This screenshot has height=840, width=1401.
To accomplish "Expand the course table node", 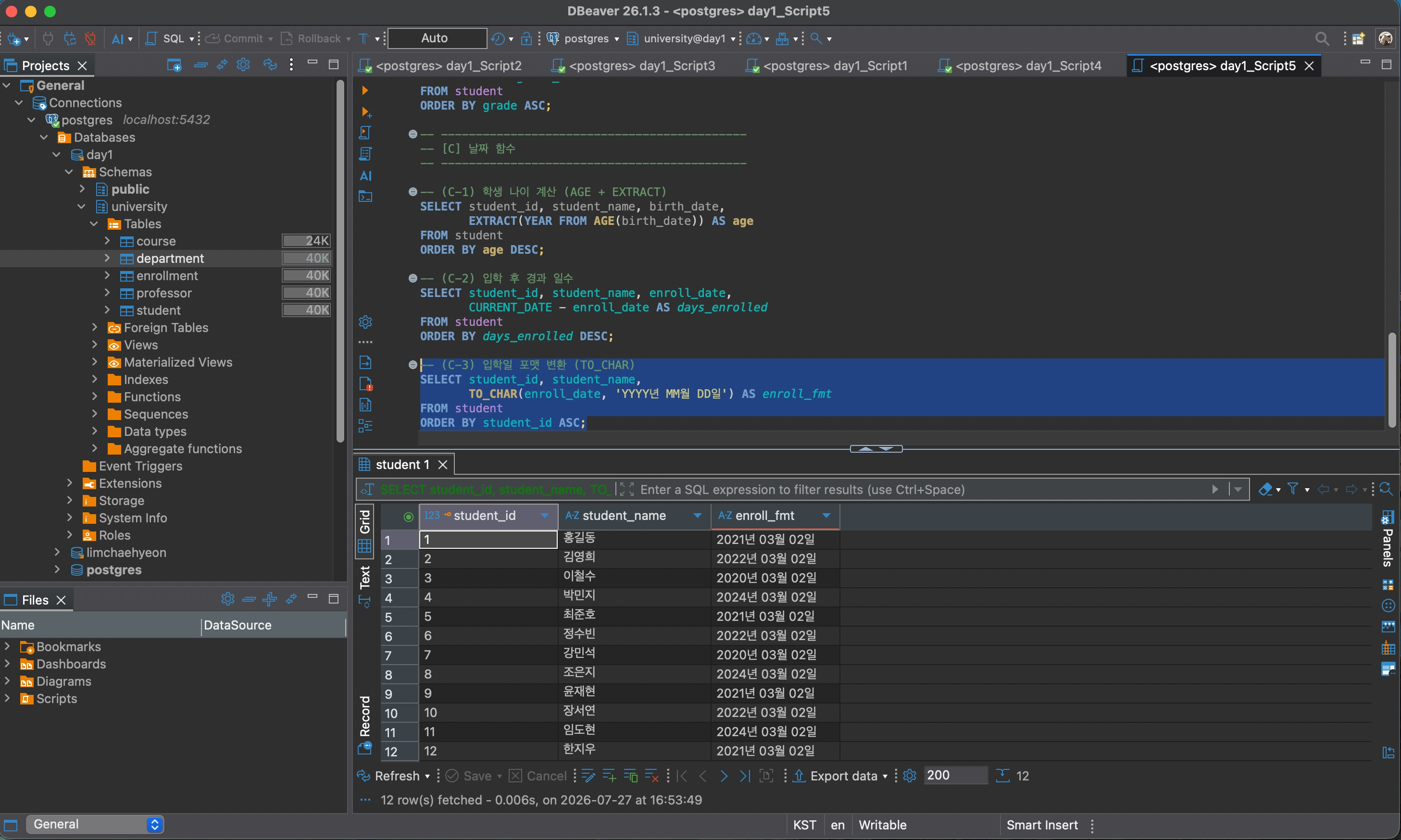I will [x=106, y=241].
